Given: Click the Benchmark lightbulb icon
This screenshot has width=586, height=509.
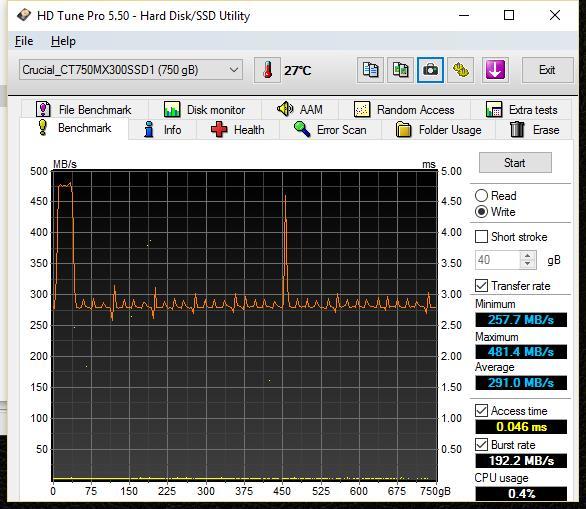Looking at the screenshot, I should click(x=43, y=127).
